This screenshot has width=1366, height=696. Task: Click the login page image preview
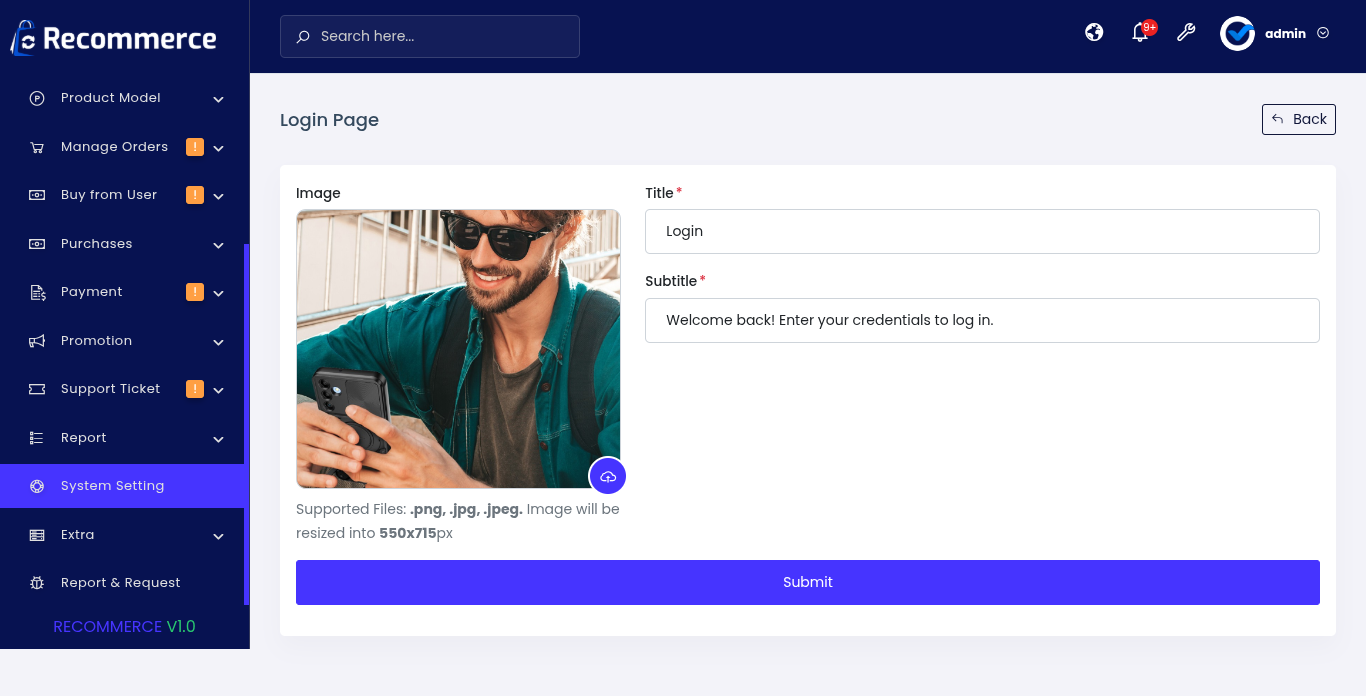(x=458, y=348)
